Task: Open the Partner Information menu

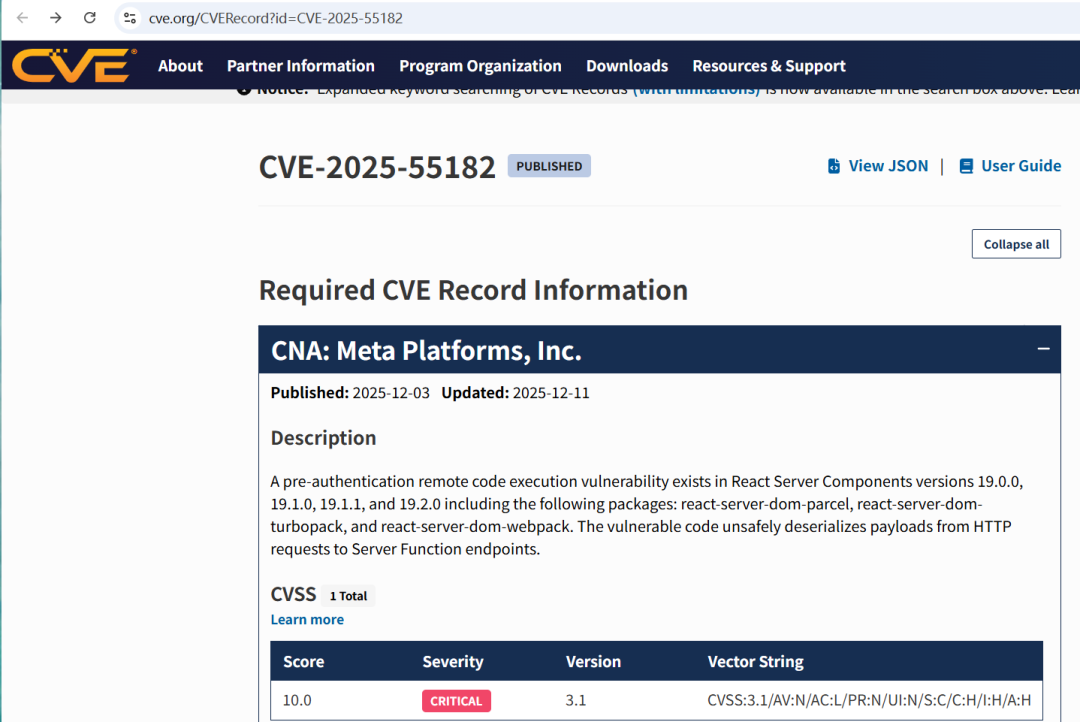Action: (x=301, y=66)
